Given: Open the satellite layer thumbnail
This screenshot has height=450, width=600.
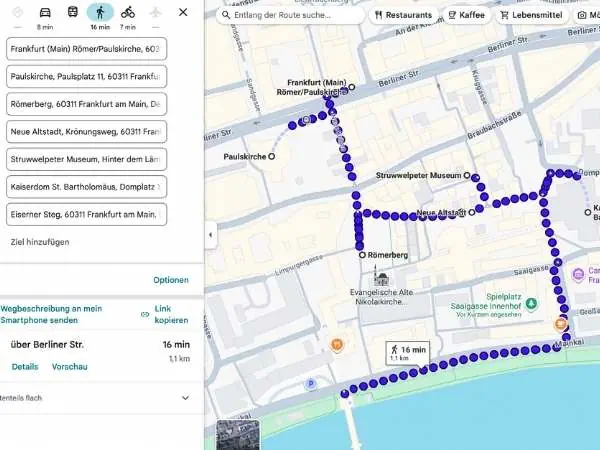Looking at the screenshot, I should click(238, 435).
